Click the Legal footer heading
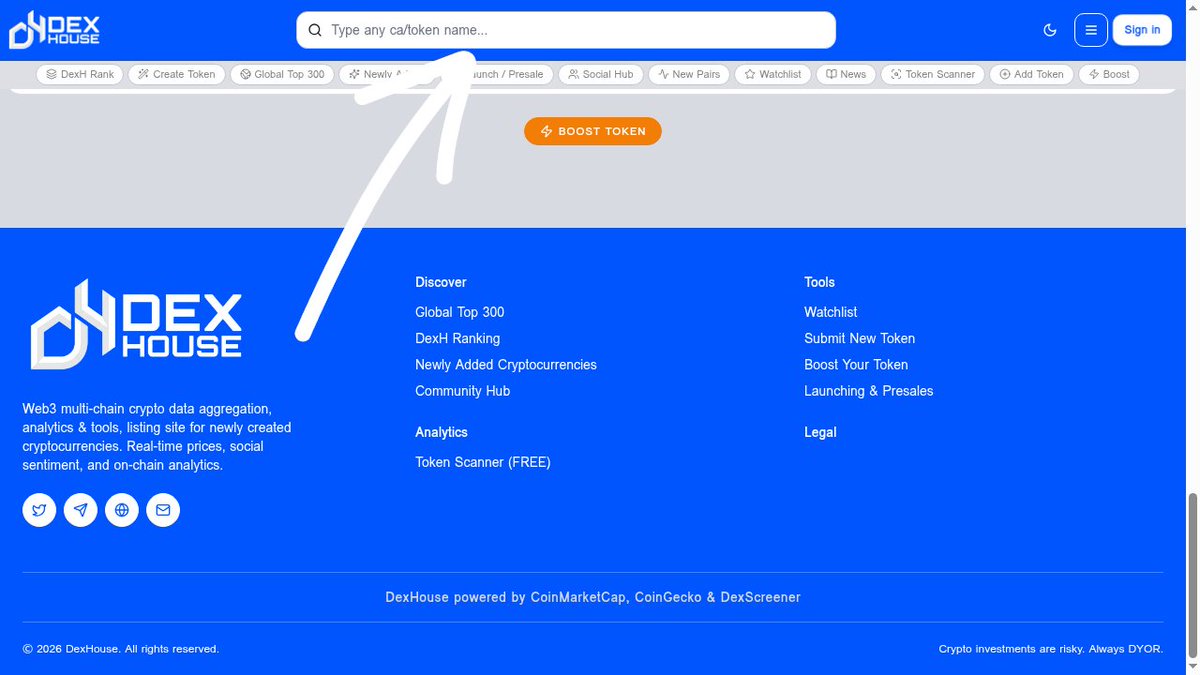1200x675 pixels. (x=821, y=432)
